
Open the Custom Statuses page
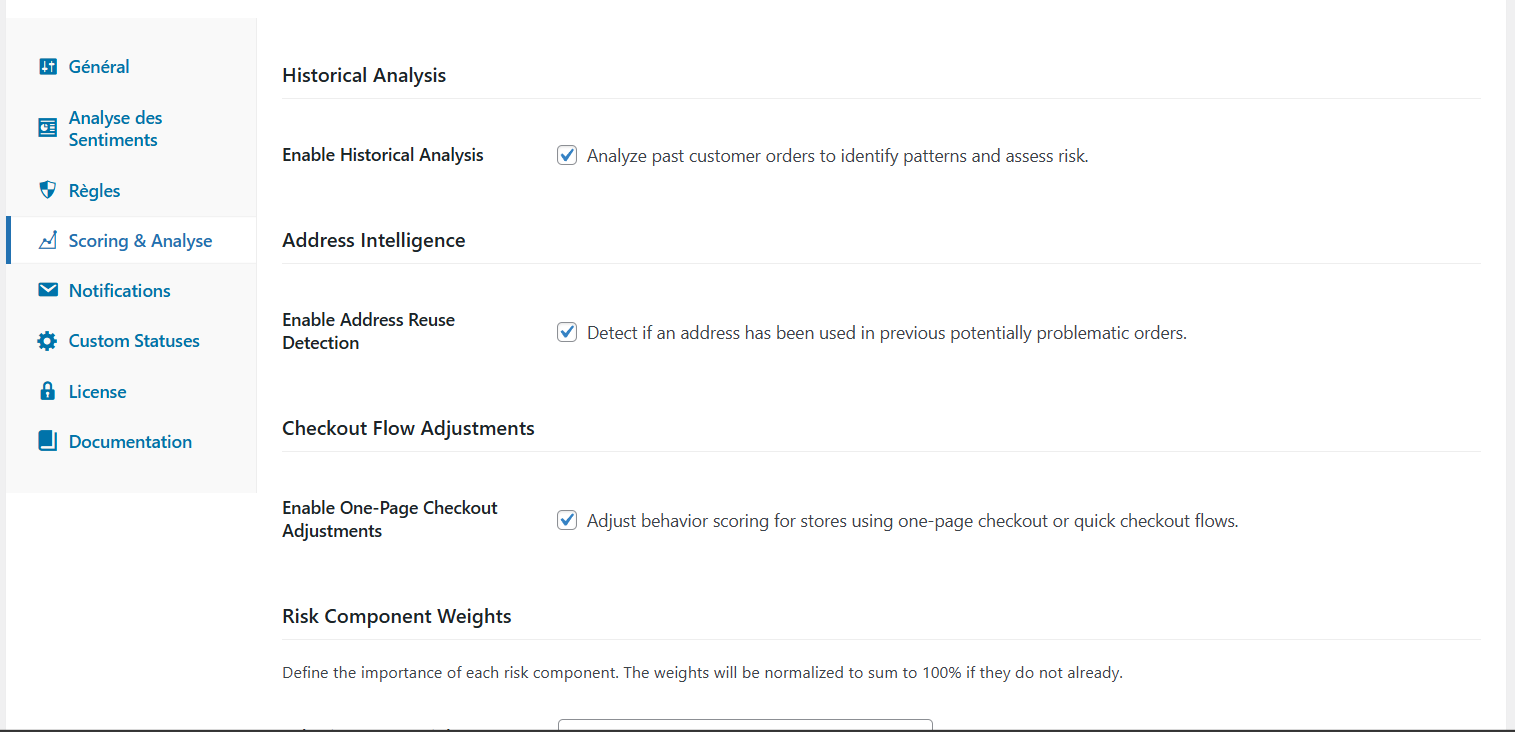(134, 340)
